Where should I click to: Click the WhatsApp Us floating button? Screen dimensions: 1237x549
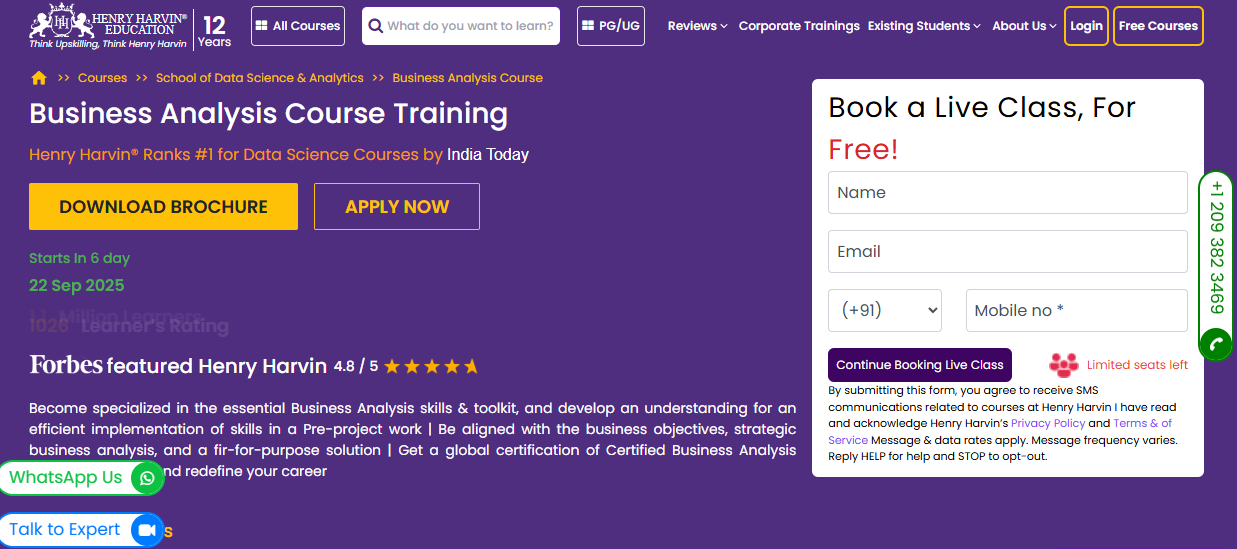pyautogui.click(x=80, y=478)
